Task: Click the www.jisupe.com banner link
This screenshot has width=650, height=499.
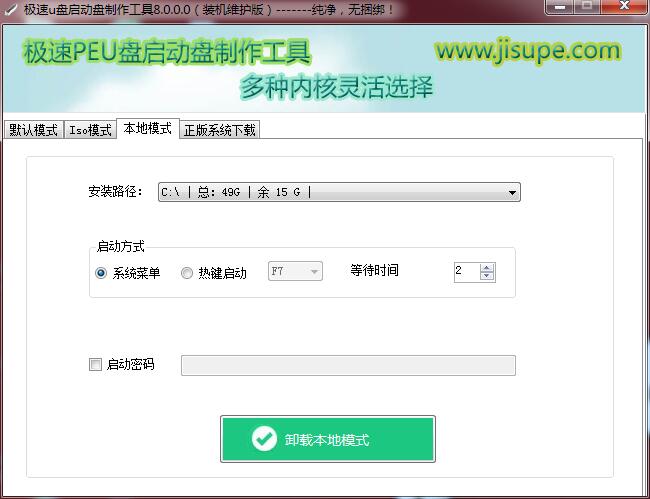Action: click(527, 50)
